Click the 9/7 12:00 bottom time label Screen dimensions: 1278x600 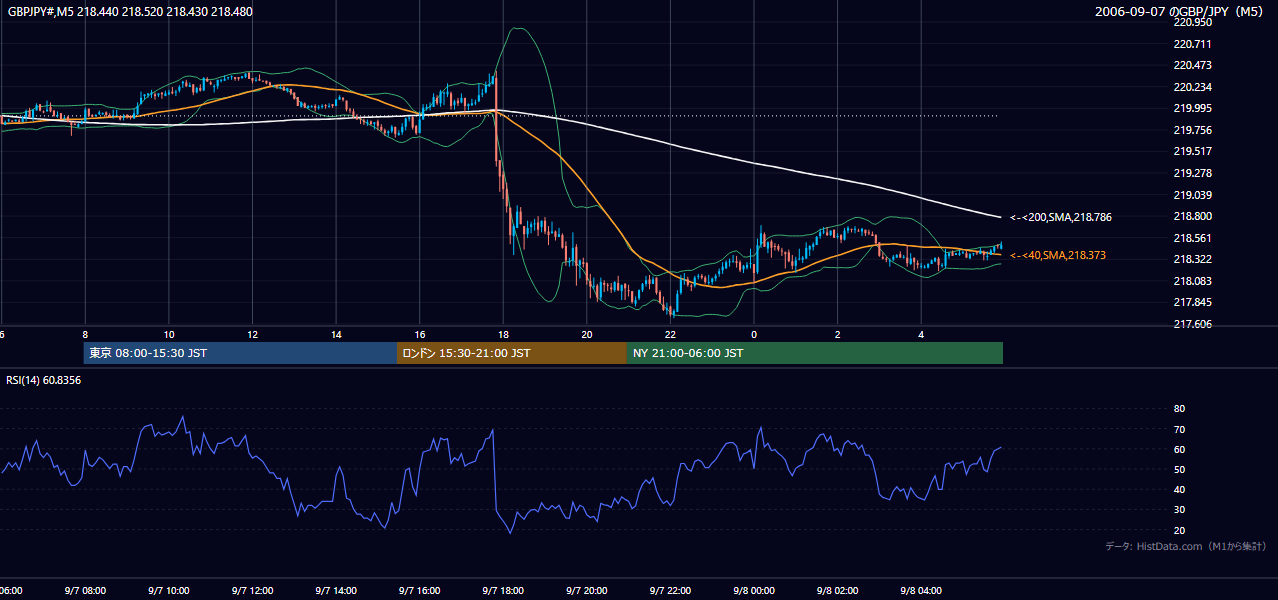tap(252, 591)
